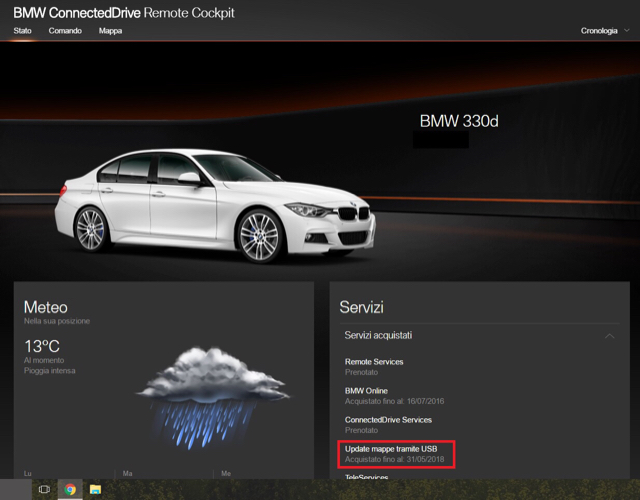Screen dimensions: 640x500
Task: Select the partially visible TeleServices entry
Action: (366, 476)
